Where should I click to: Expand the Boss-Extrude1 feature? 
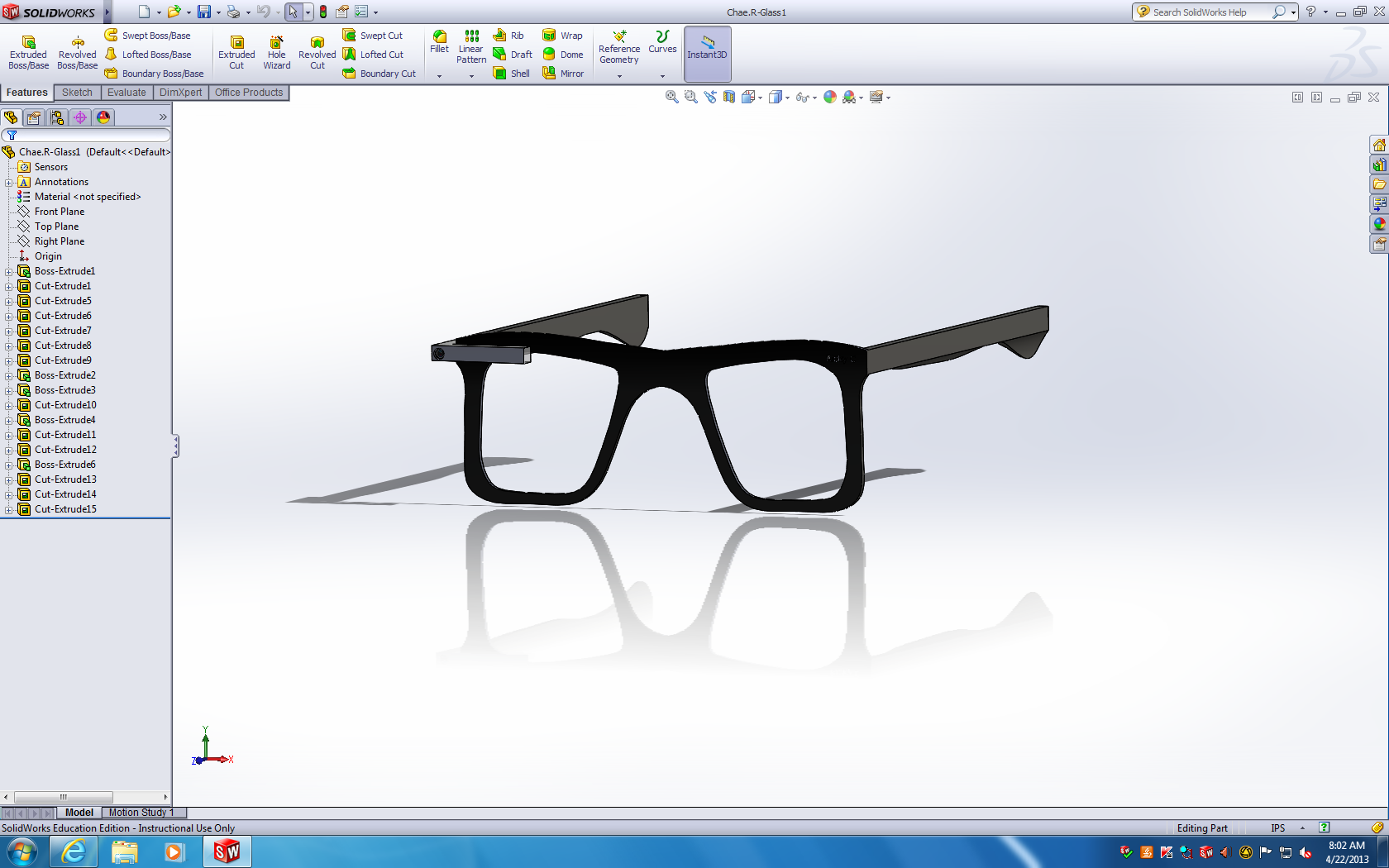[9, 272]
